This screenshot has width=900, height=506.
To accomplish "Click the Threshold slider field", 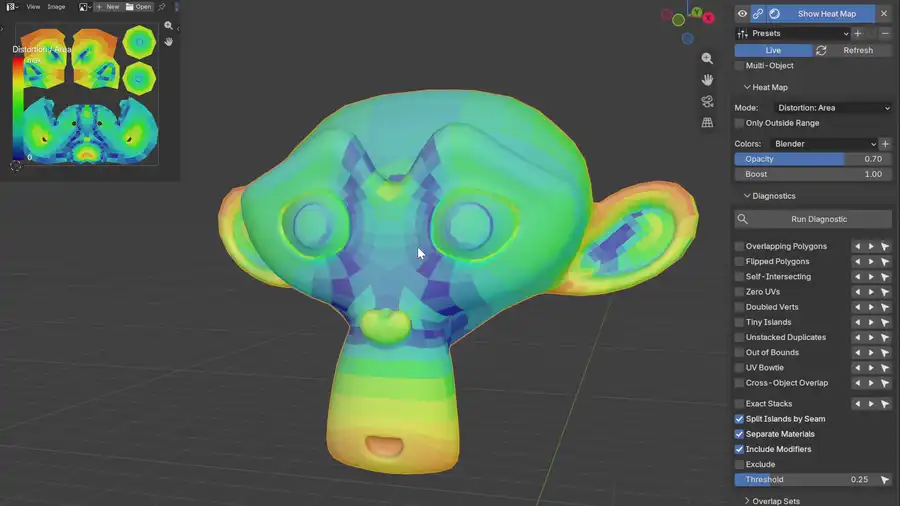I will tap(806, 480).
